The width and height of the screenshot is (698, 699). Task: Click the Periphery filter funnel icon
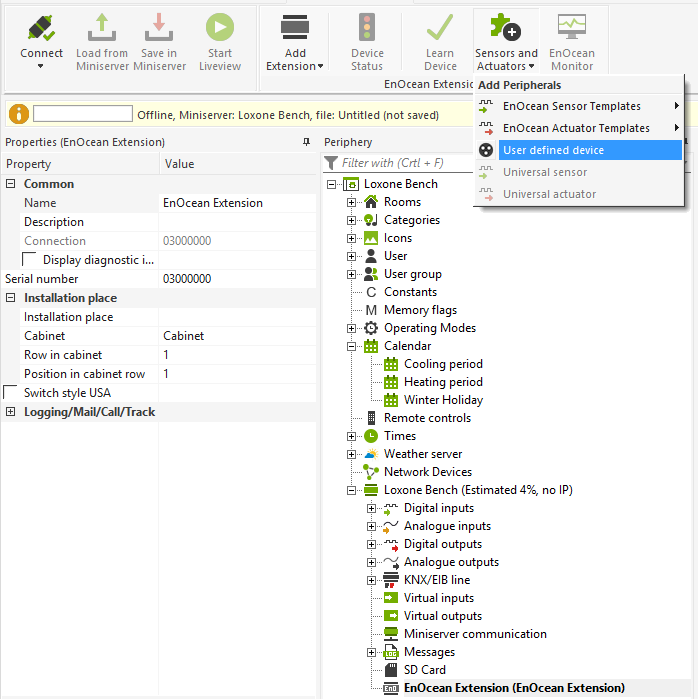331,163
